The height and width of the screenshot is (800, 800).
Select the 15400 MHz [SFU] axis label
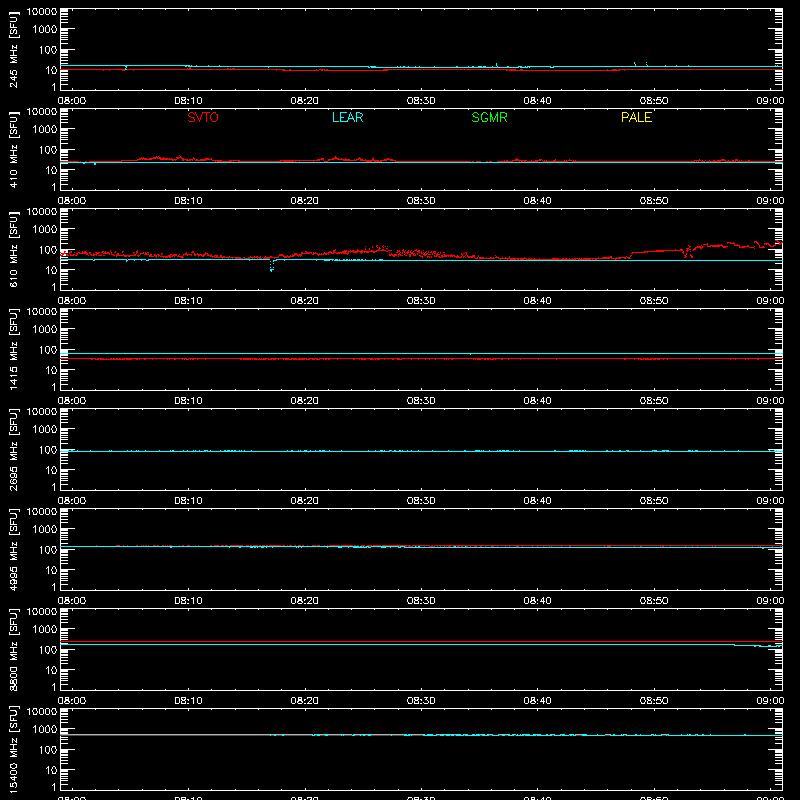13,749
